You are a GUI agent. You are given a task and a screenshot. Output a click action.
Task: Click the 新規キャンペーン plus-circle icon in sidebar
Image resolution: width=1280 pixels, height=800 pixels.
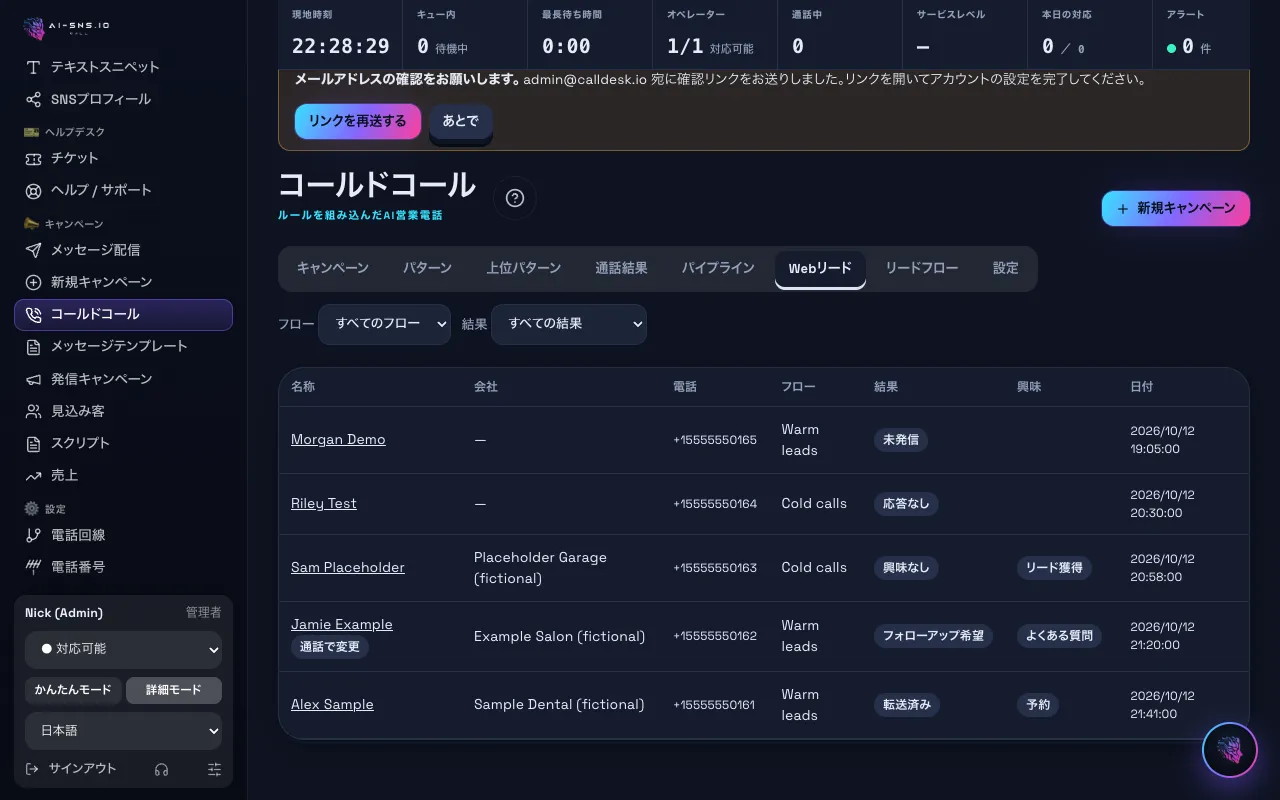click(33, 282)
